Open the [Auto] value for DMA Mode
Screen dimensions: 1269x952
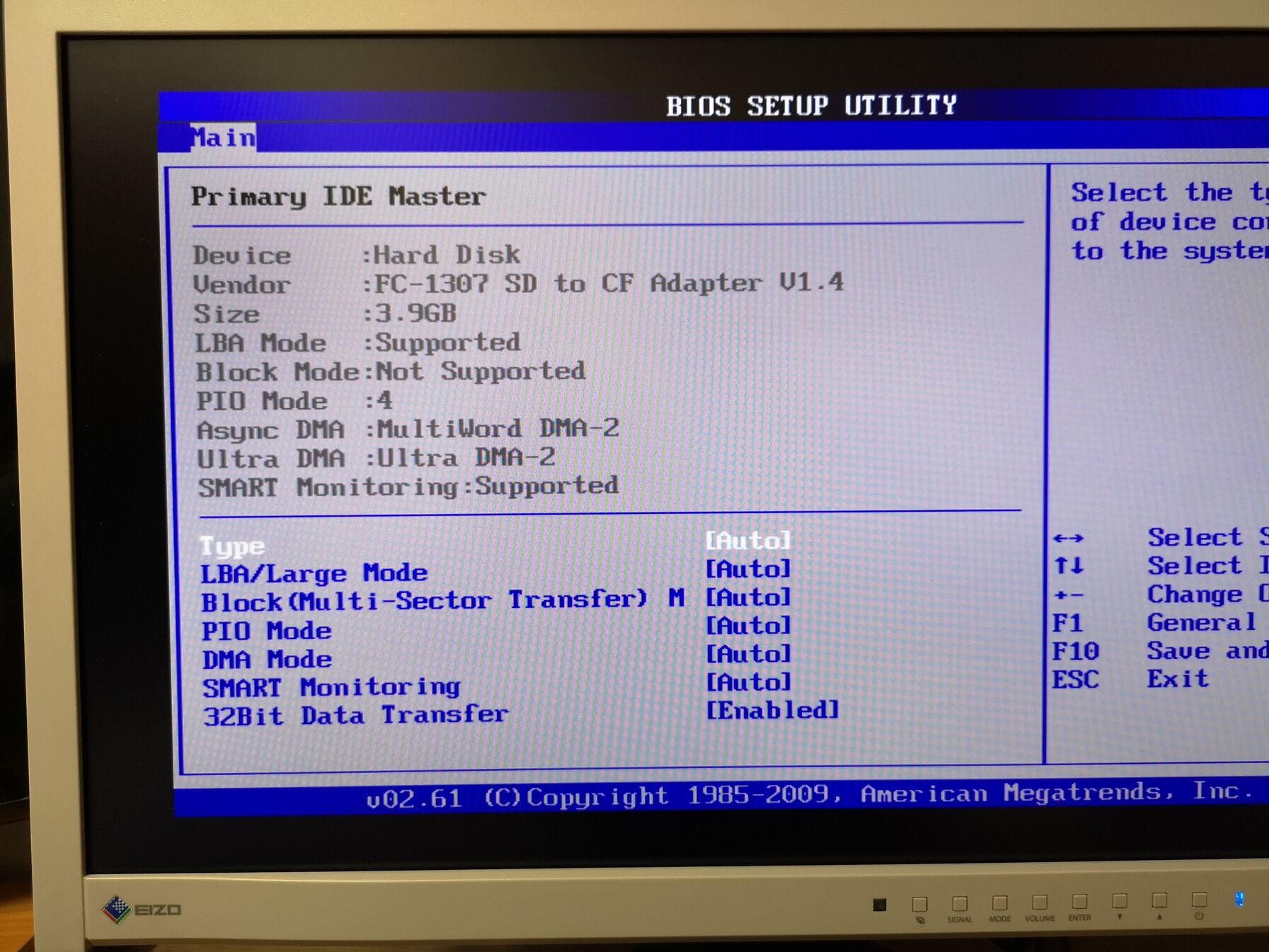pyautogui.click(x=747, y=654)
